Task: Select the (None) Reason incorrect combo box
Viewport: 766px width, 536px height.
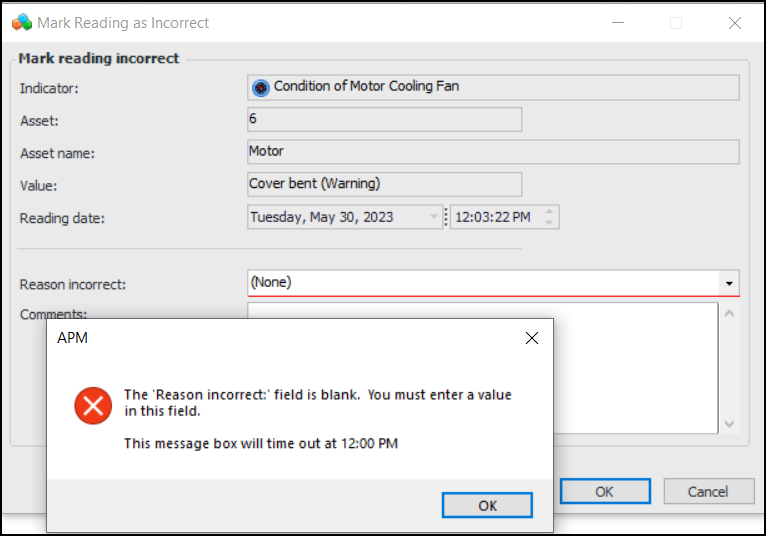Action: (x=484, y=283)
